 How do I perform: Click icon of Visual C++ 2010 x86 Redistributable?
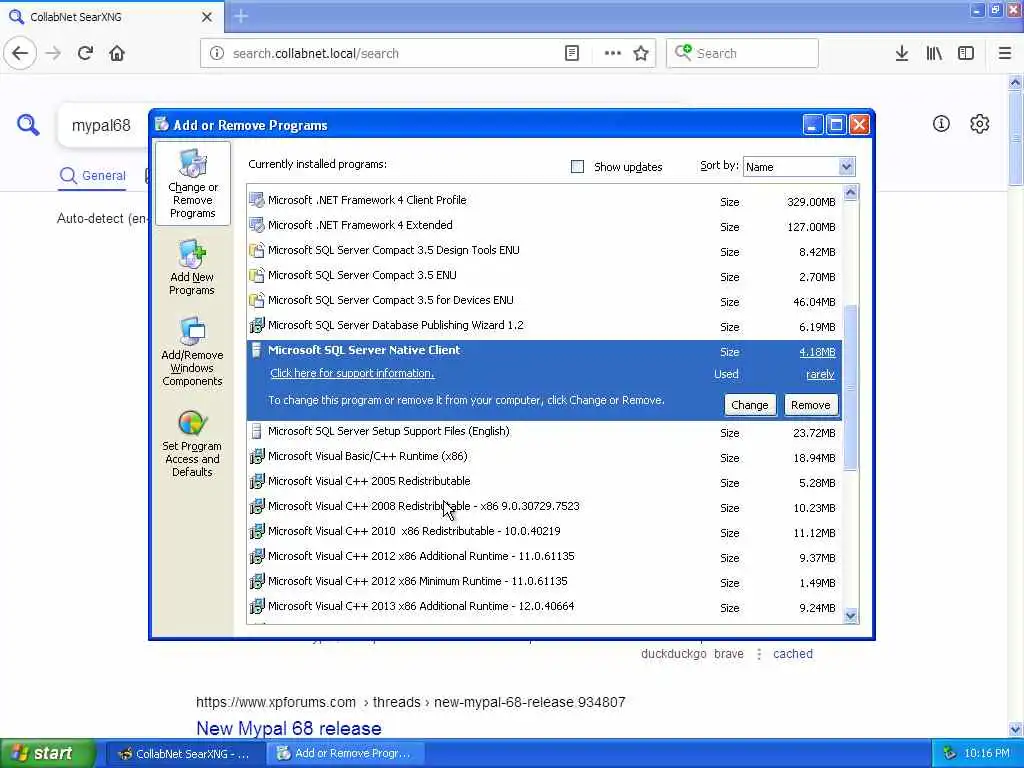click(257, 532)
